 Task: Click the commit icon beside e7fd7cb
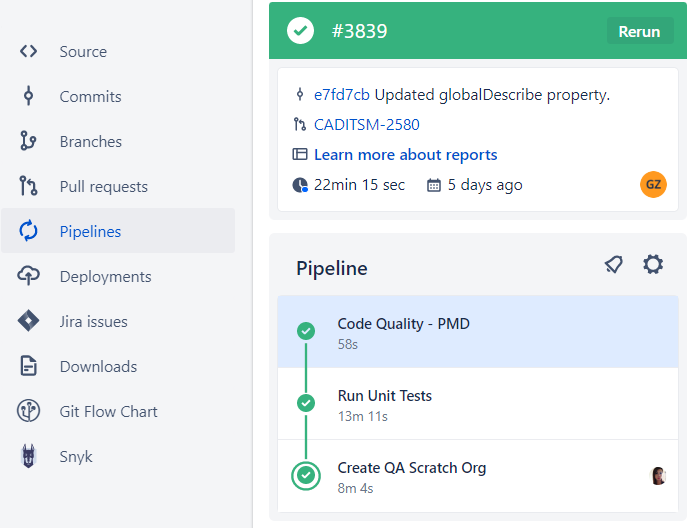tap(300, 94)
